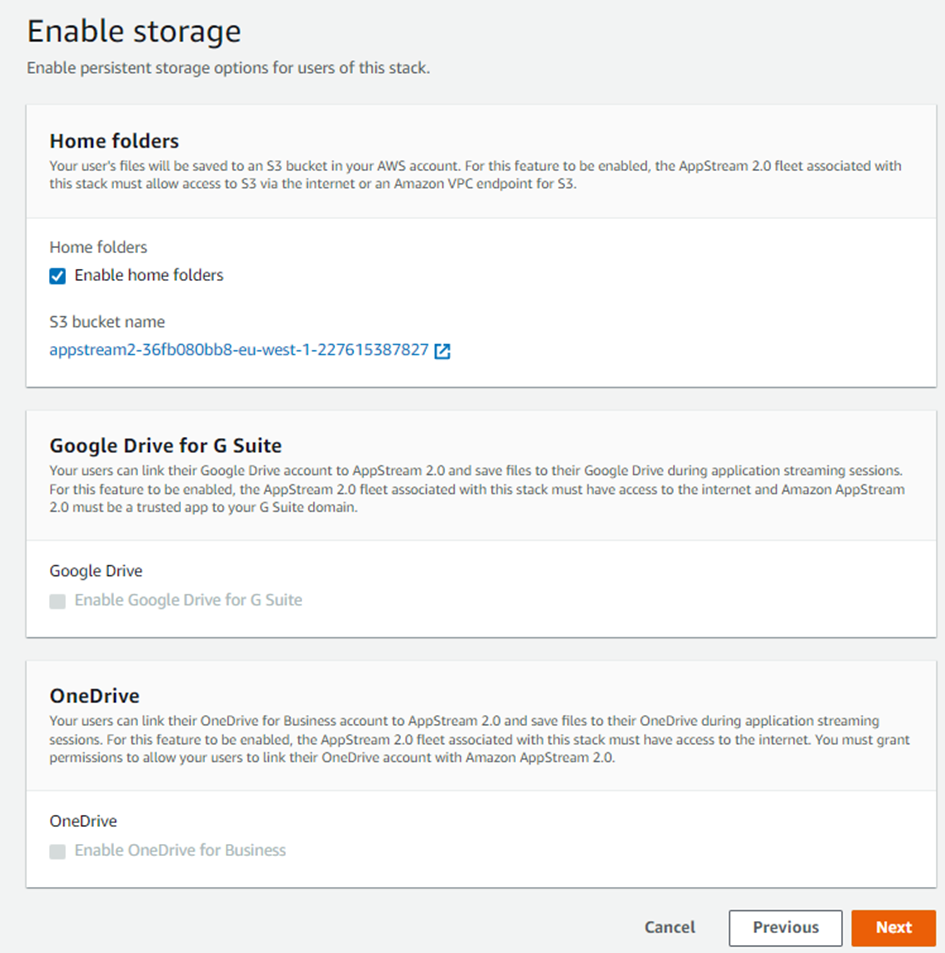The image size is (945, 953).
Task: Click the 'OneDrive' field label above its checkbox
Action: coord(83,821)
